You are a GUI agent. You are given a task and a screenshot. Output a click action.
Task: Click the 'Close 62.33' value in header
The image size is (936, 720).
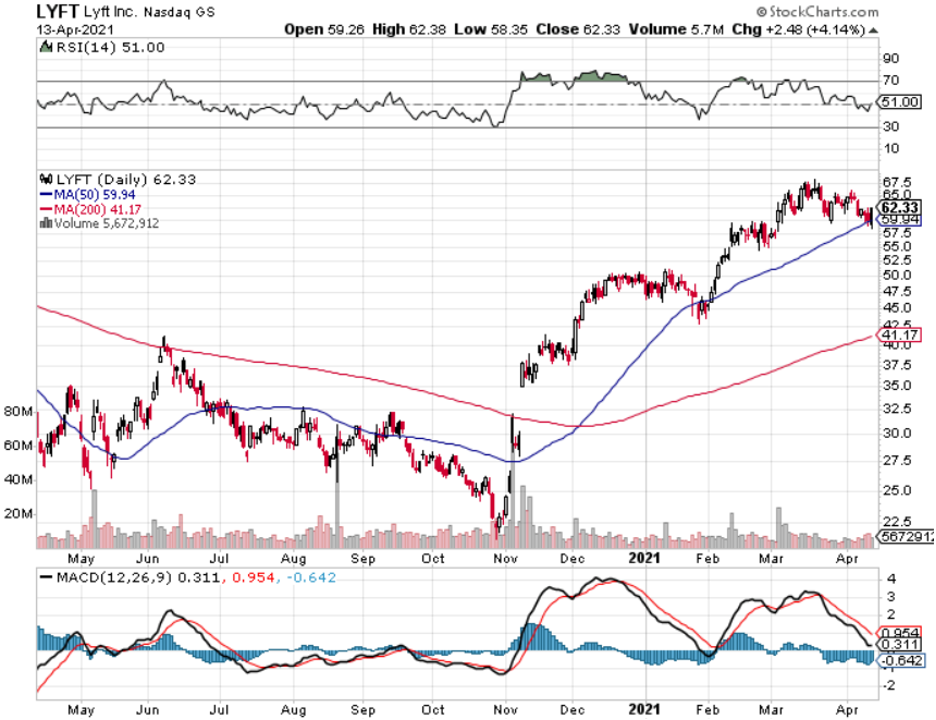click(x=578, y=29)
